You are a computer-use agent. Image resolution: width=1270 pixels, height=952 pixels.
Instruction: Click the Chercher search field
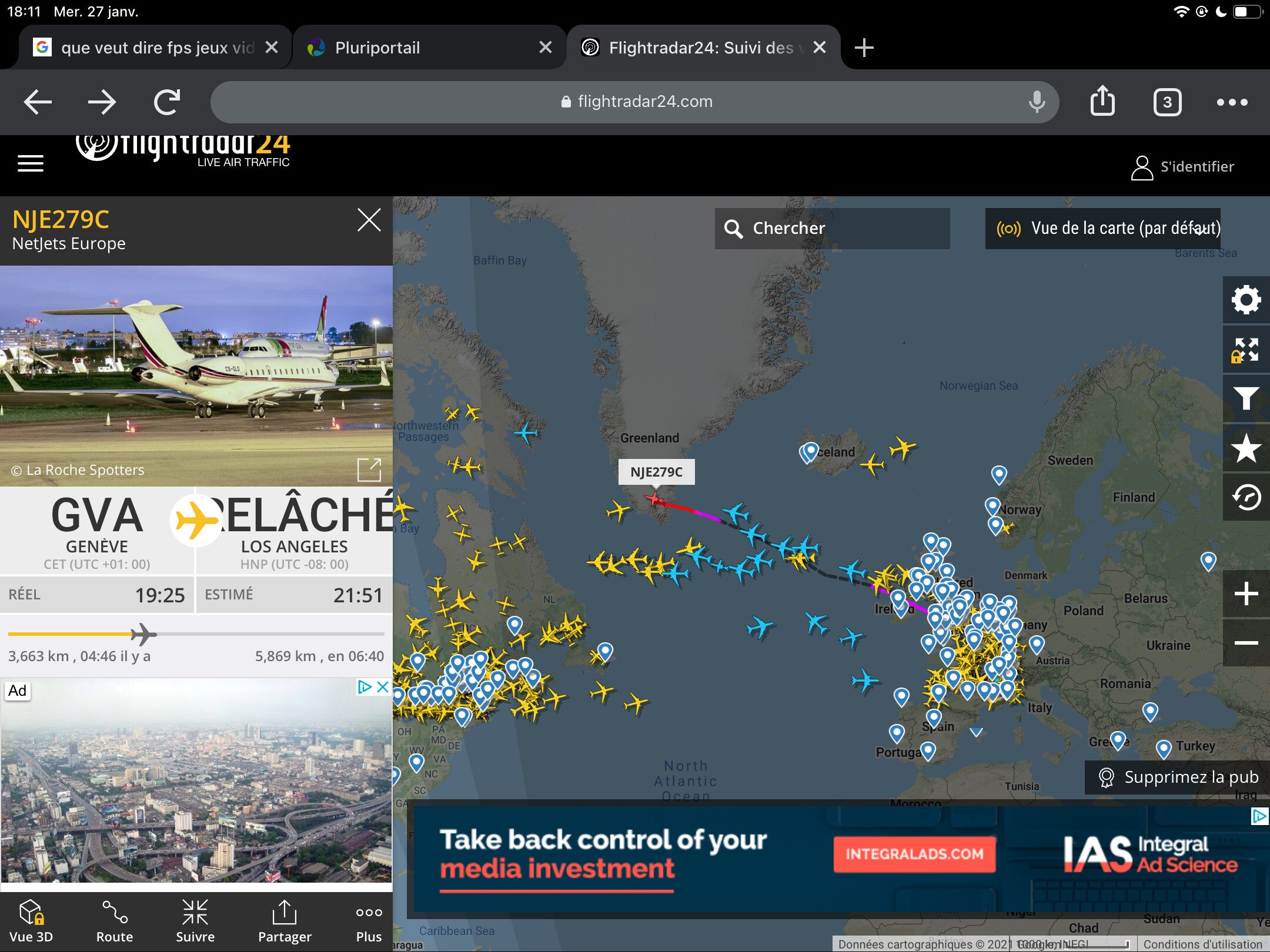[832, 229]
